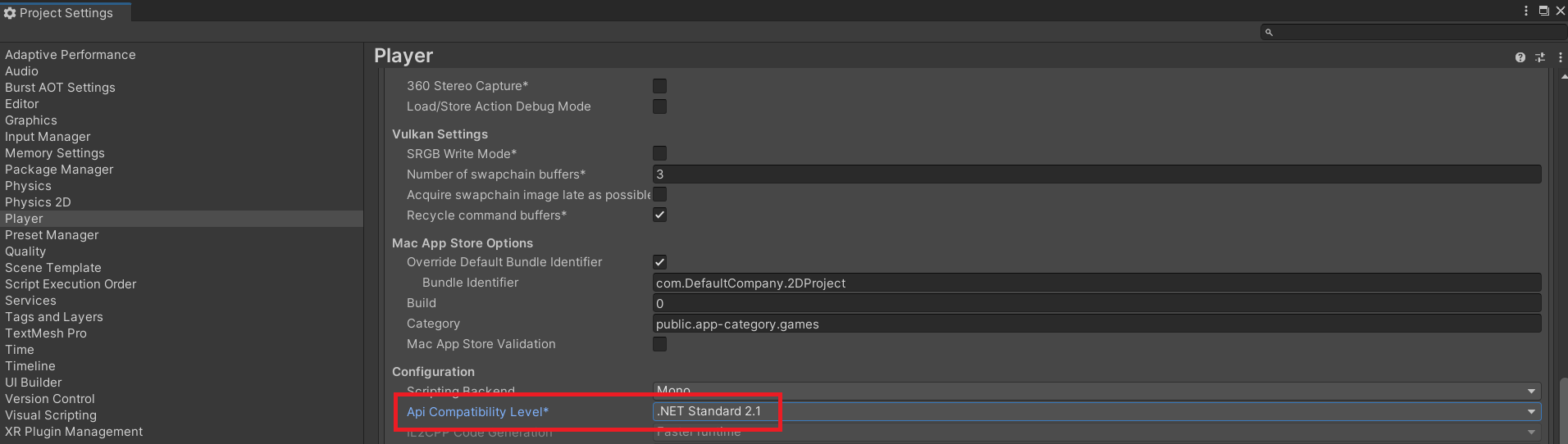Open Api Compatibility Level dropdown
Image resolution: width=1568 pixels, height=444 pixels.
tap(1096, 411)
